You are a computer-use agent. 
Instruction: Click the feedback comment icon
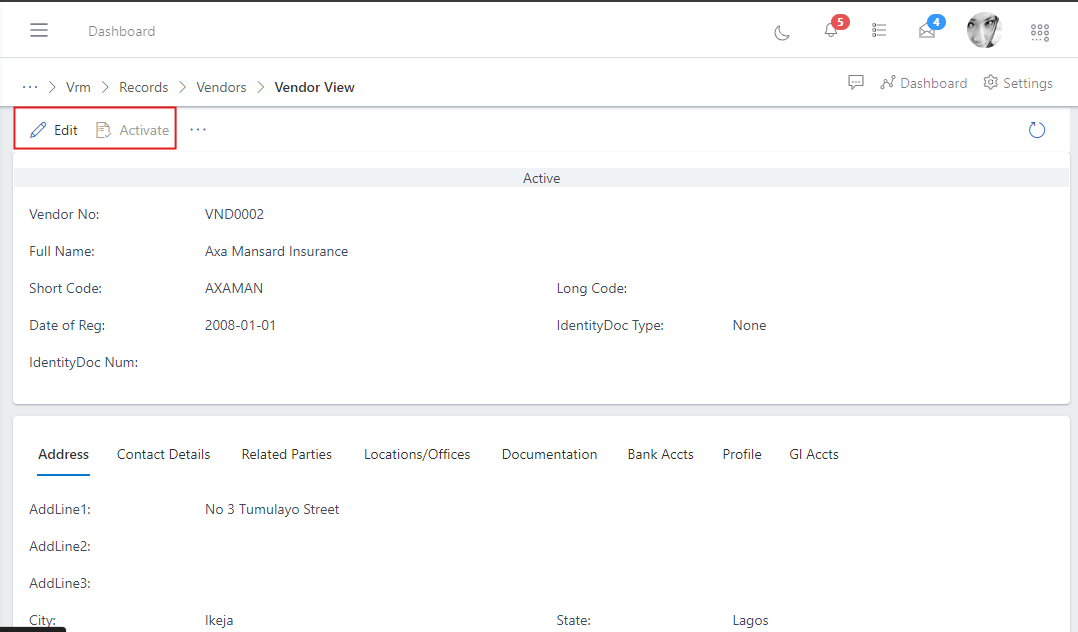click(x=856, y=82)
